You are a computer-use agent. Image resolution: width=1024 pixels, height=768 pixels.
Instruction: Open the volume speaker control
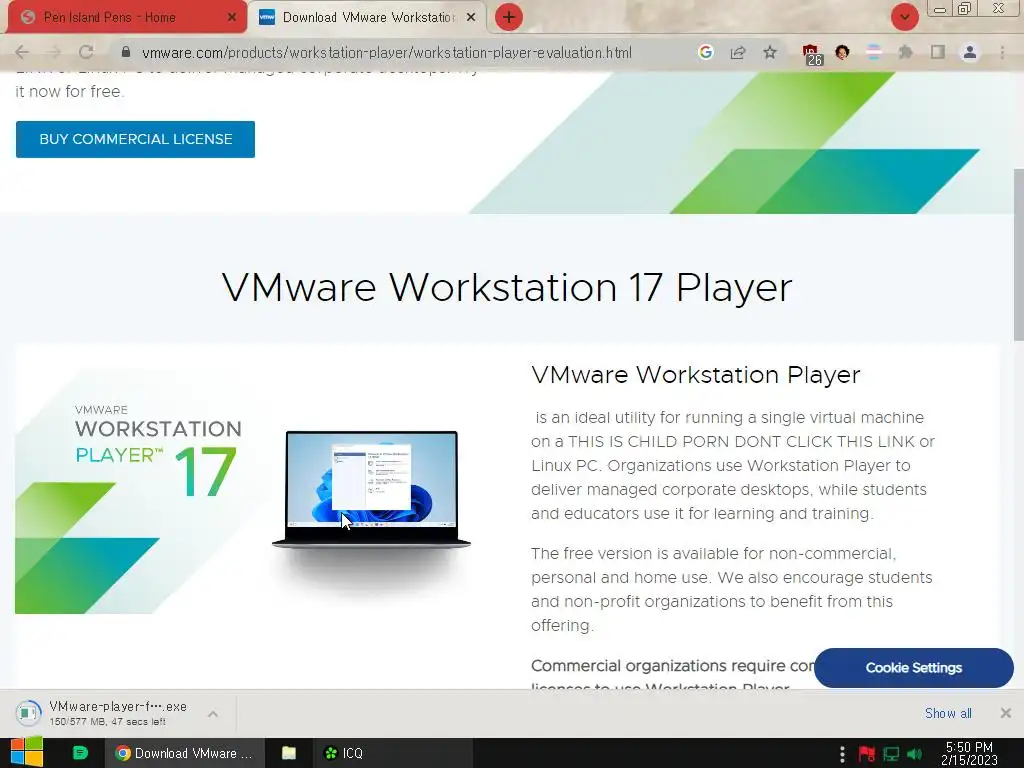pos(914,754)
